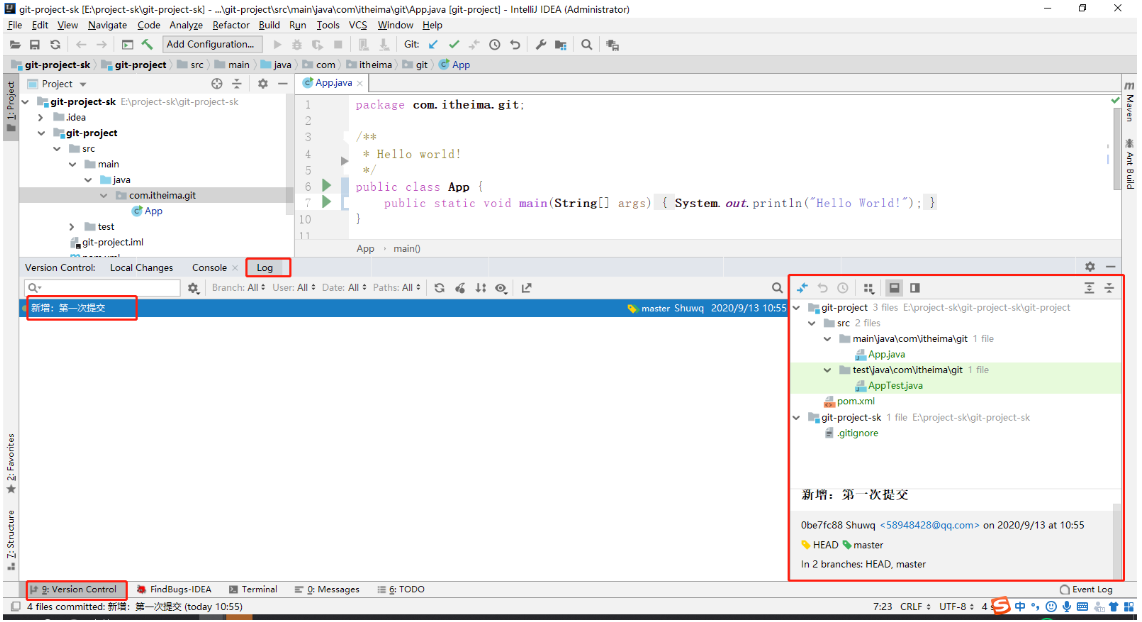Open Project Structure icon in toolbar
This screenshot has width=1142, height=622.
pos(561,44)
